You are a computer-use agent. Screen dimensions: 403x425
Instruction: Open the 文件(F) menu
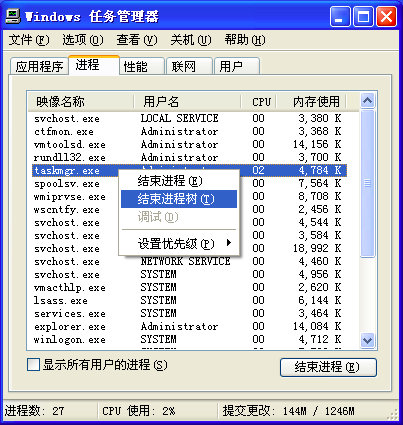coord(29,40)
